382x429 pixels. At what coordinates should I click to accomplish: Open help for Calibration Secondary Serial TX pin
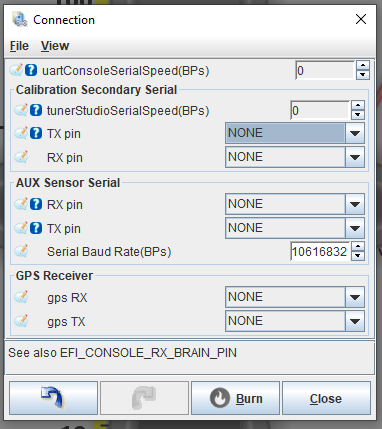[36, 133]
